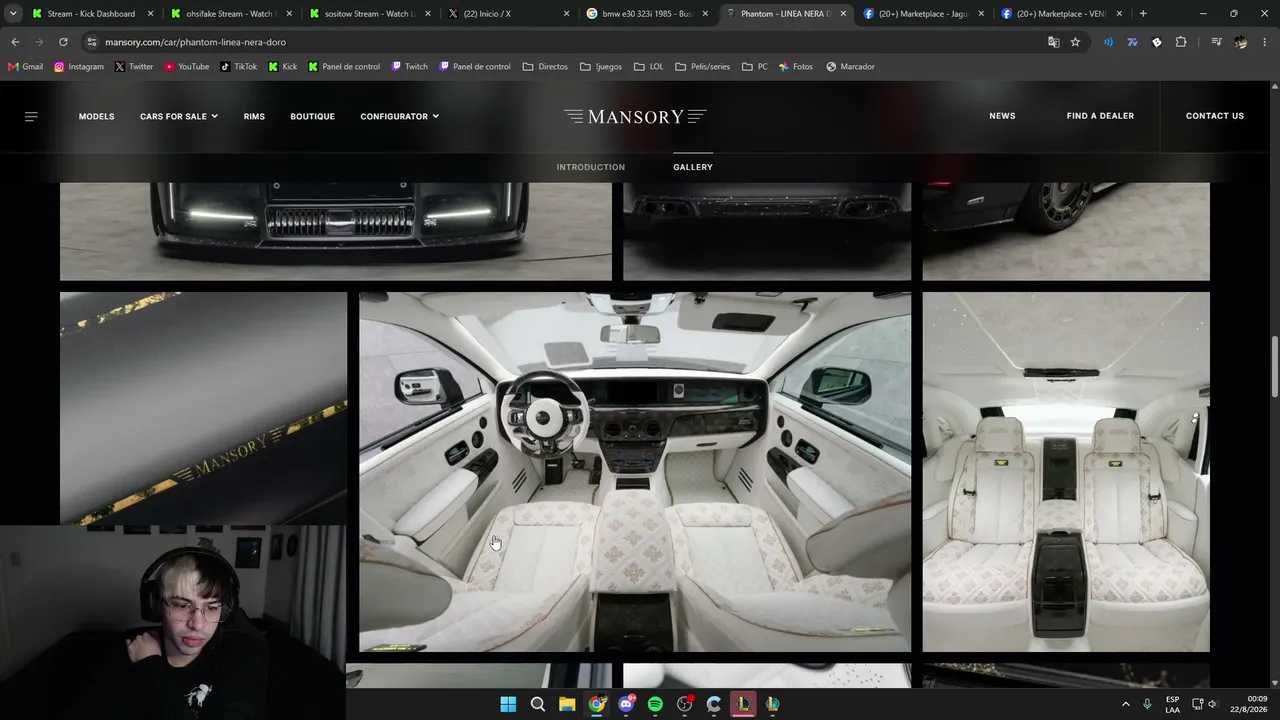Expand the Cars For Sale dropdown
The height and width of the screenshot is (720, 1280).
pyautogui.click(x=179, y=117)
